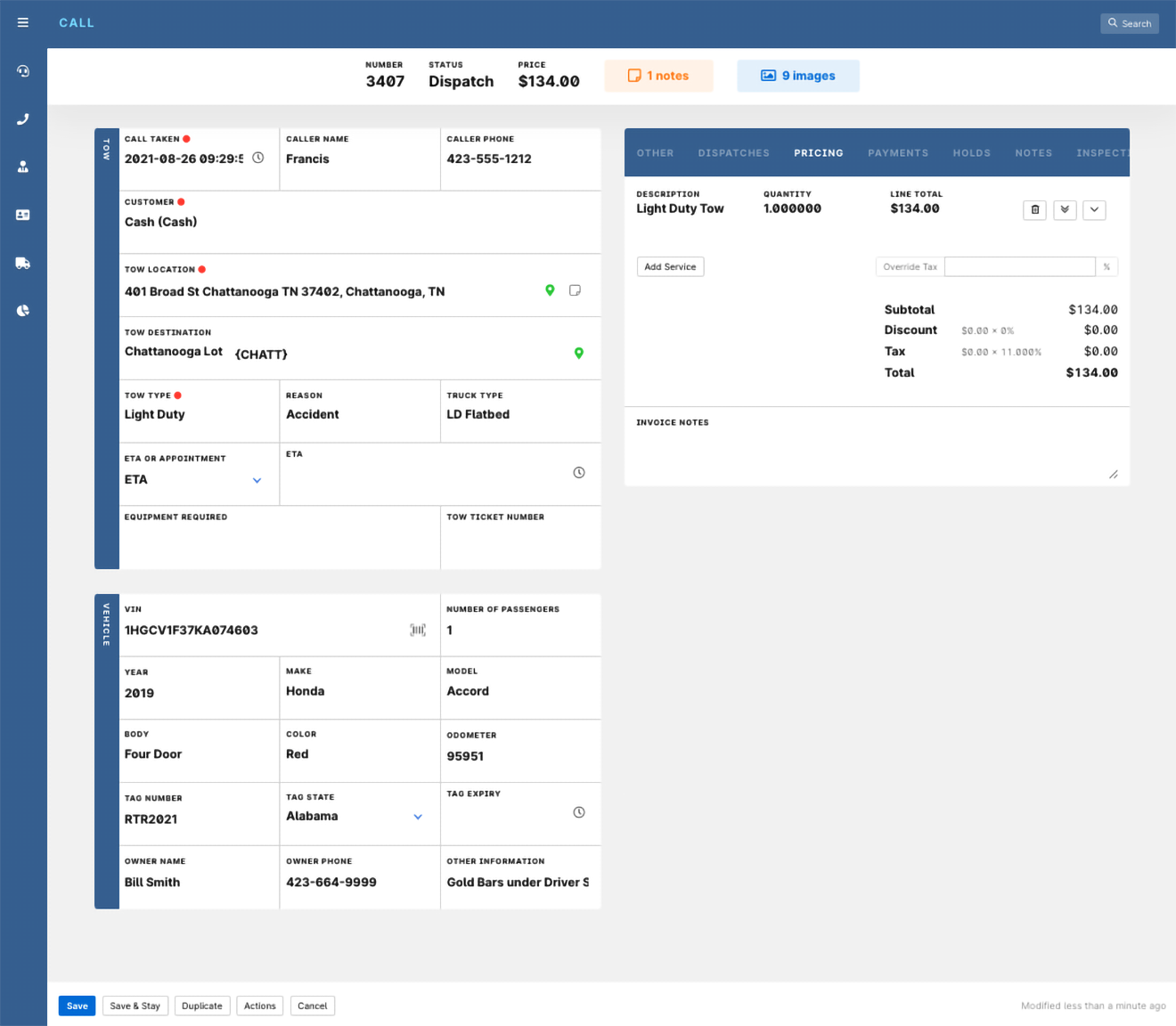Click the map pin beside the tow location

click(x=550, y=290)
